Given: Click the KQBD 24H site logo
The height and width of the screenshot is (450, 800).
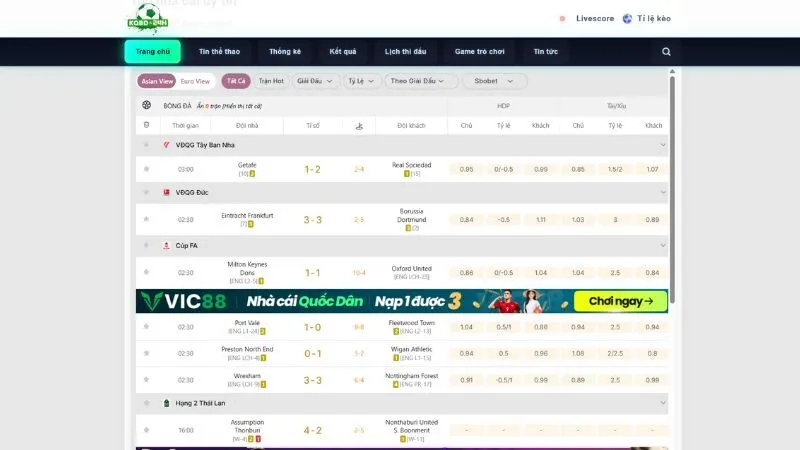Looking at the screenshot, I should click(148, 18).
